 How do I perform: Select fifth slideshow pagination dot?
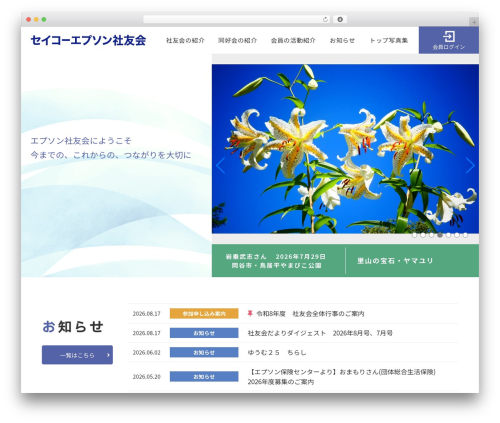click(x=448, y=235)
